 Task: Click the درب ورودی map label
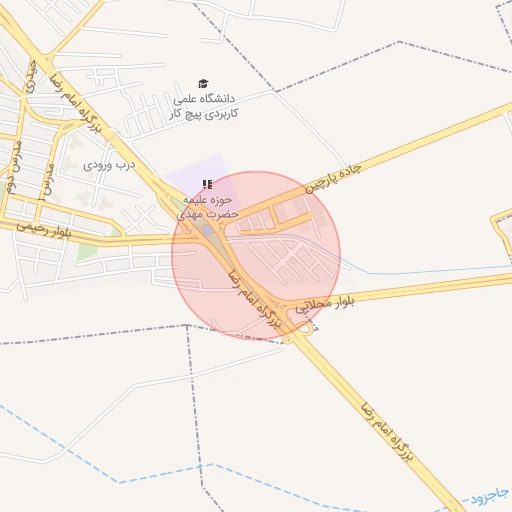point(109,165)
